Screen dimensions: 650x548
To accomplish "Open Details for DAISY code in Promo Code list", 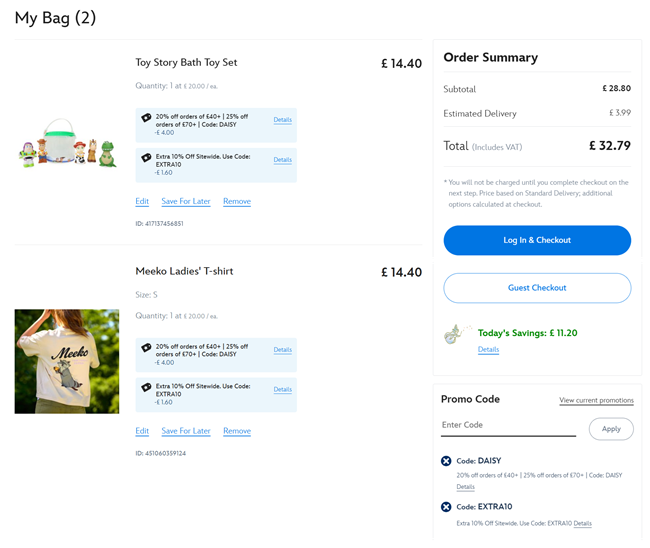I will 466,487.
